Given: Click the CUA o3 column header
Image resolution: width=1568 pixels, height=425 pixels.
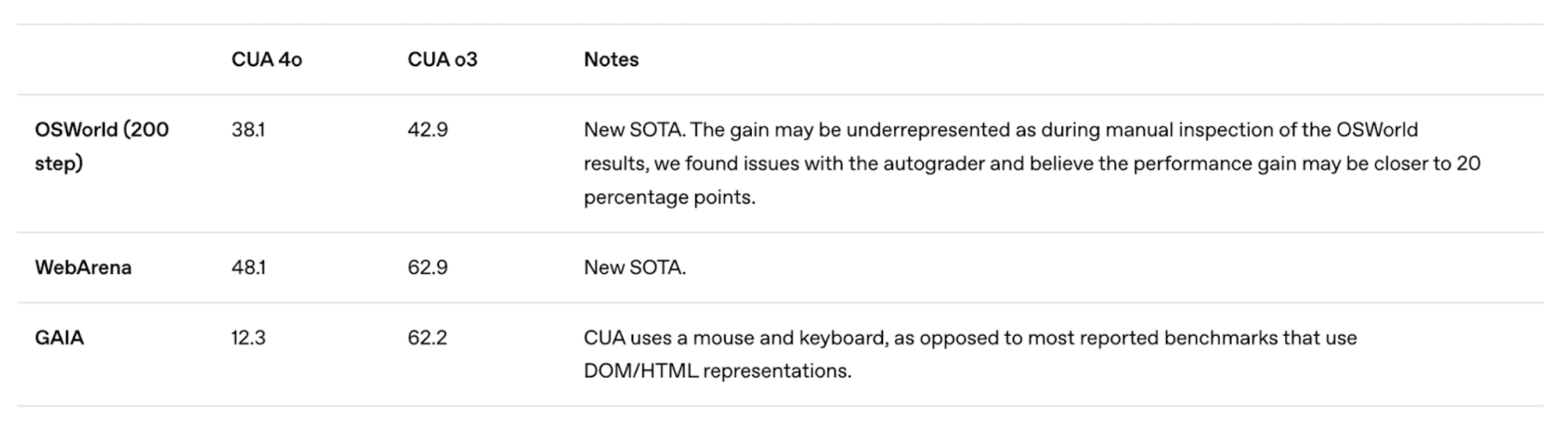Looking at the screenshot, I should (x=442, y=60).
